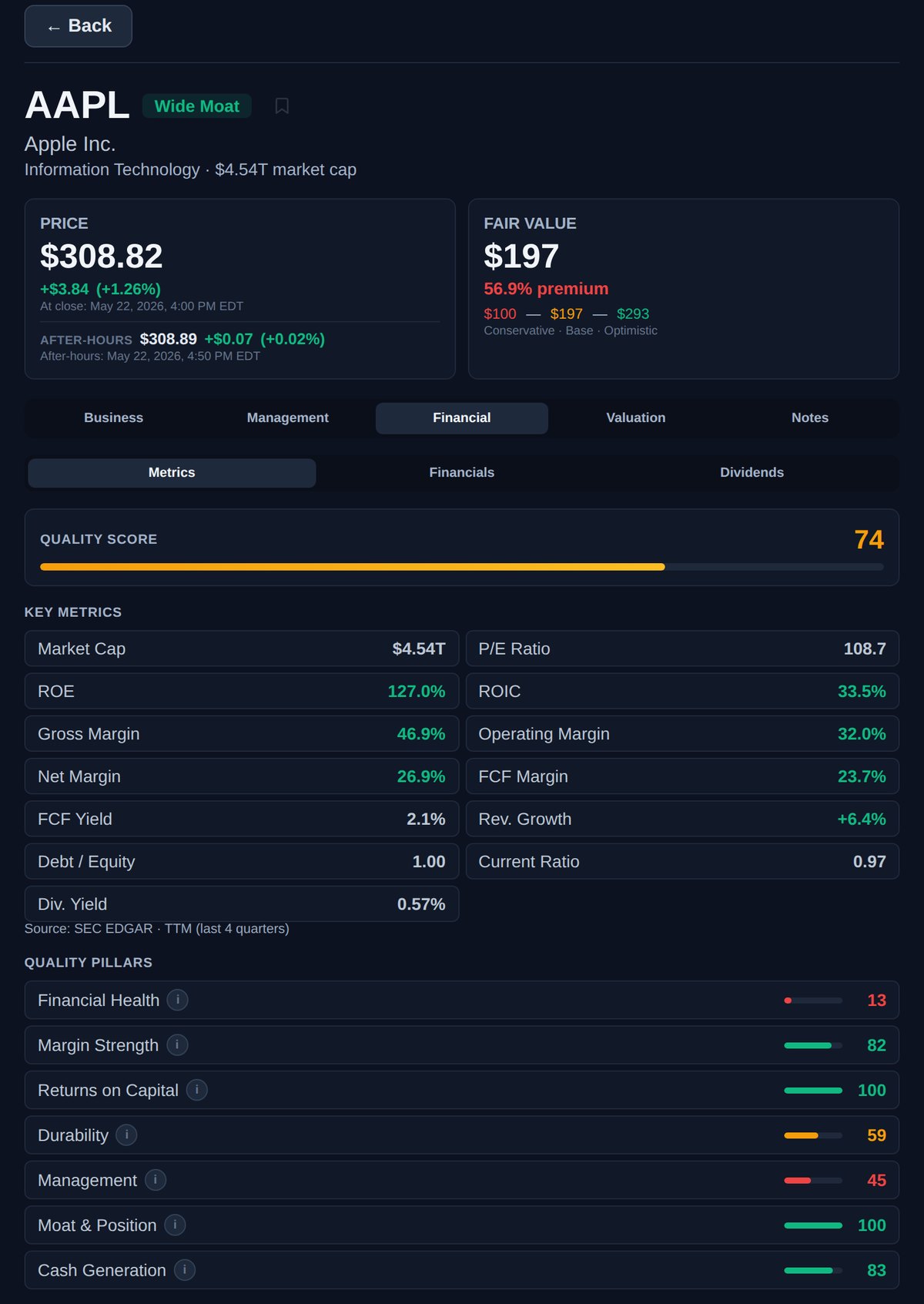
Task: Click the Net Margin value 26.9%
Action: click(421, 776)
